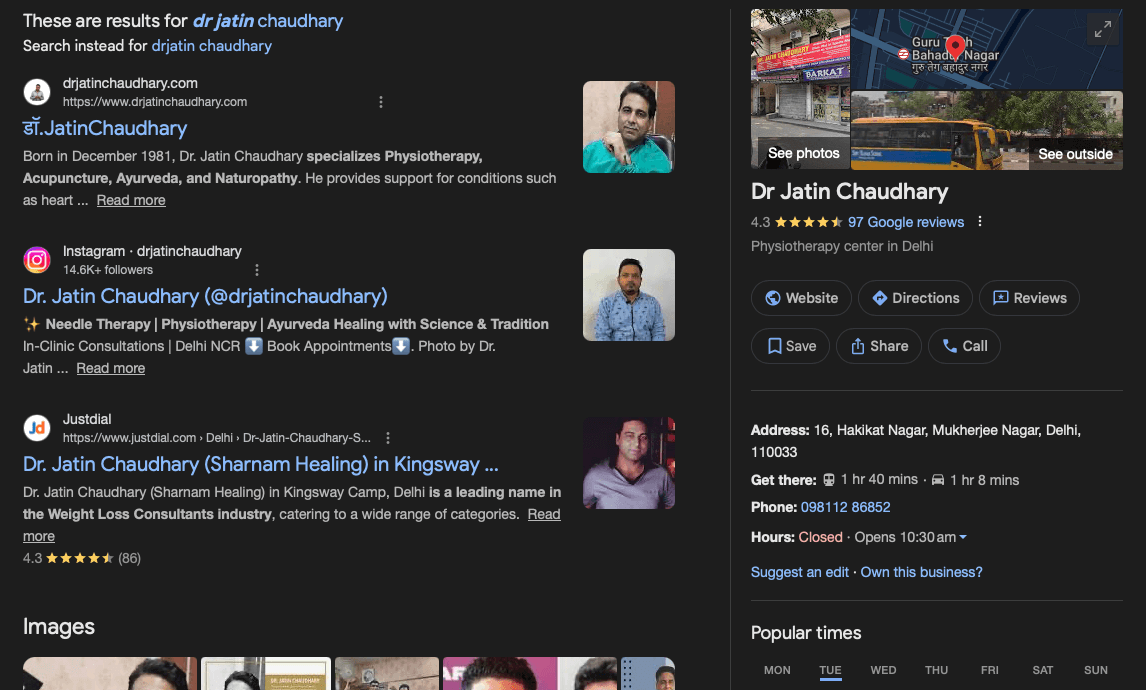Open the 97 Google reviews link

[906, 222]
